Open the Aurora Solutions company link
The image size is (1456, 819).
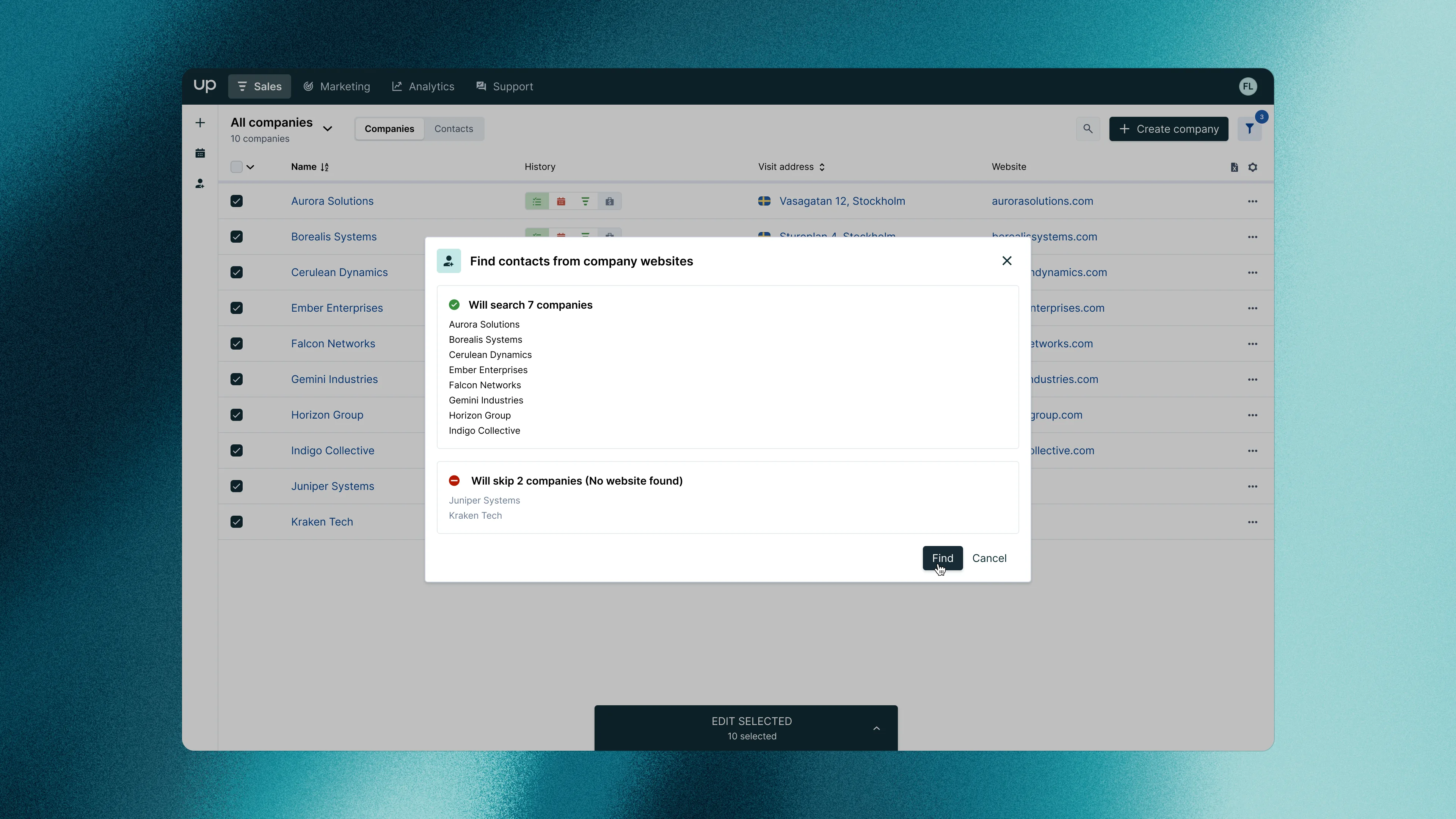(333, 201)
